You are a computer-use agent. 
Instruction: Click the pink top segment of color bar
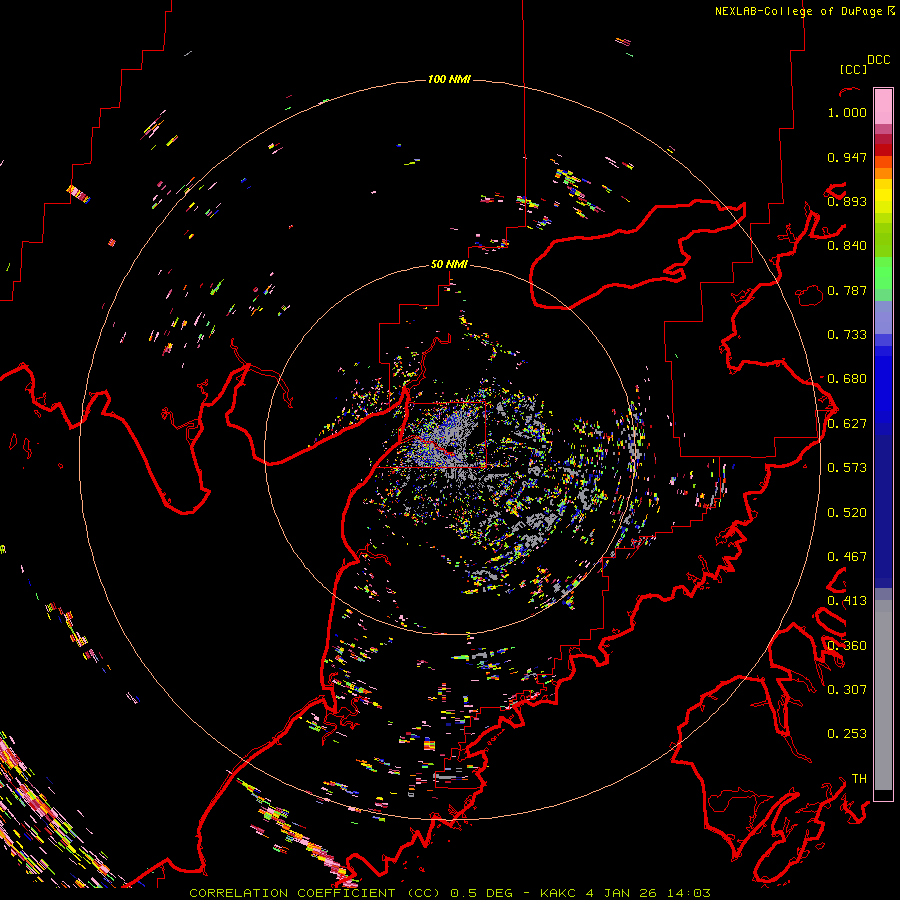pos(883,106)
